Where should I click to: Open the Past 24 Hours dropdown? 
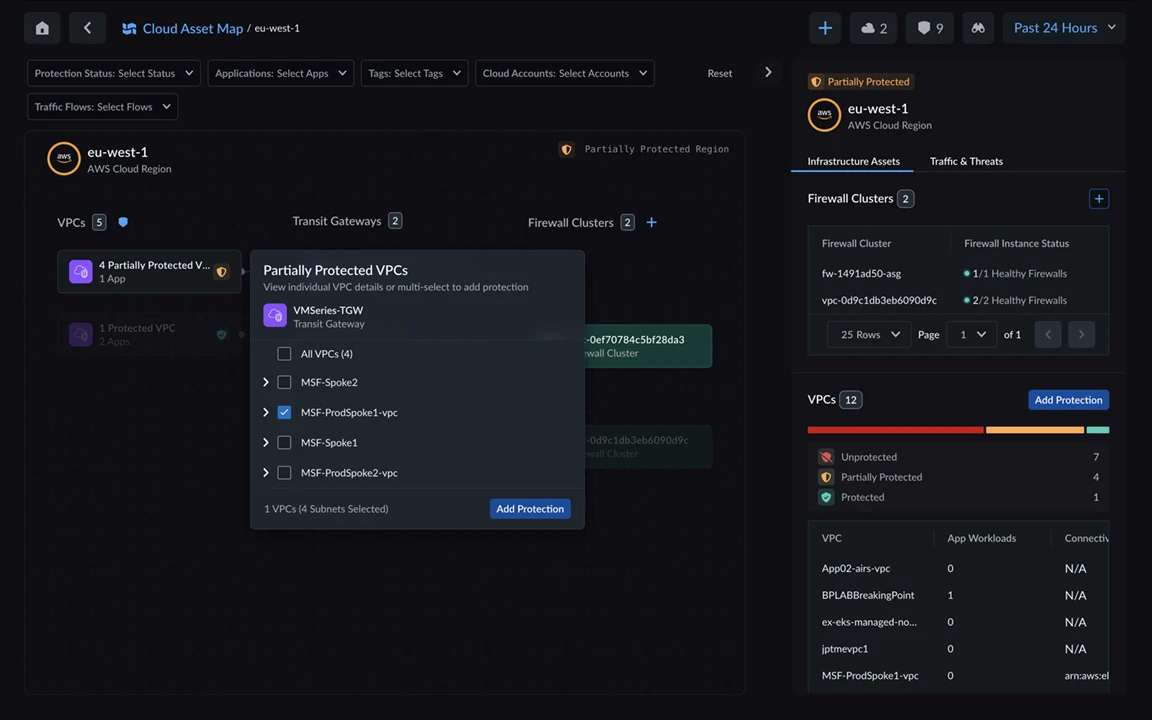1063,27
